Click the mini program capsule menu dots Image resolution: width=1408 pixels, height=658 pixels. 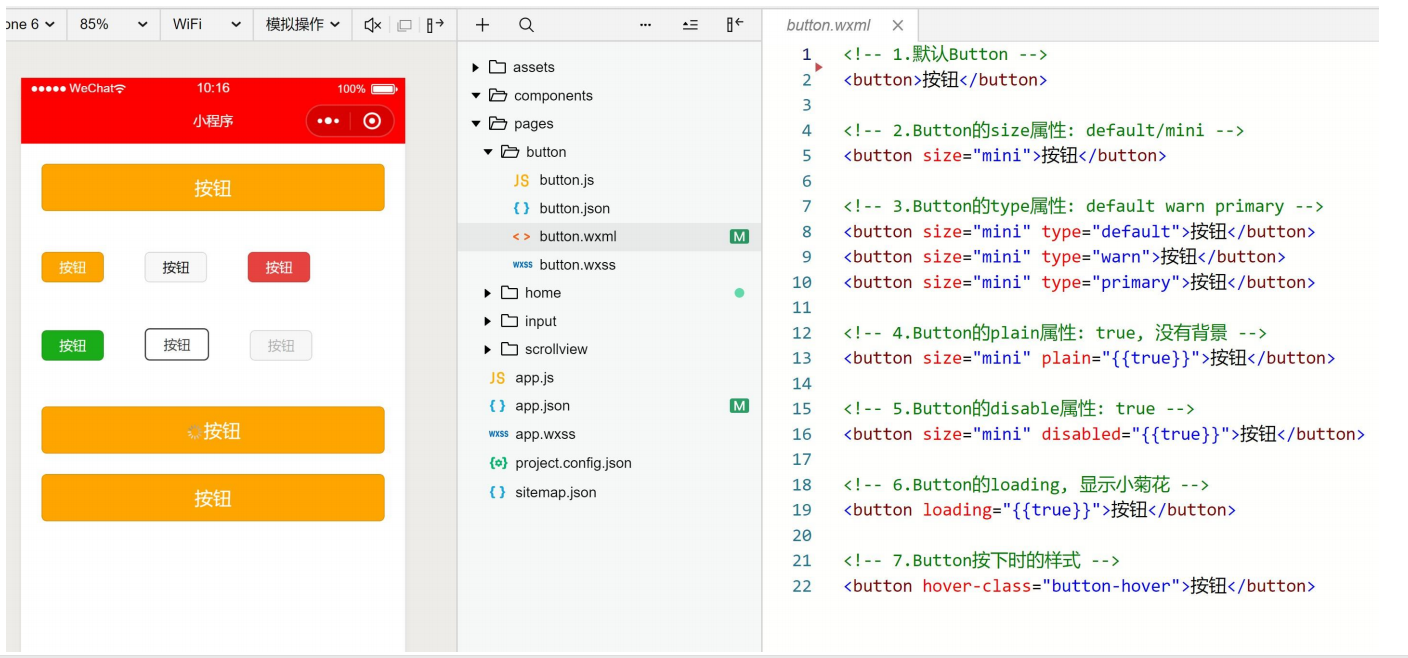(x=328, y=121)
